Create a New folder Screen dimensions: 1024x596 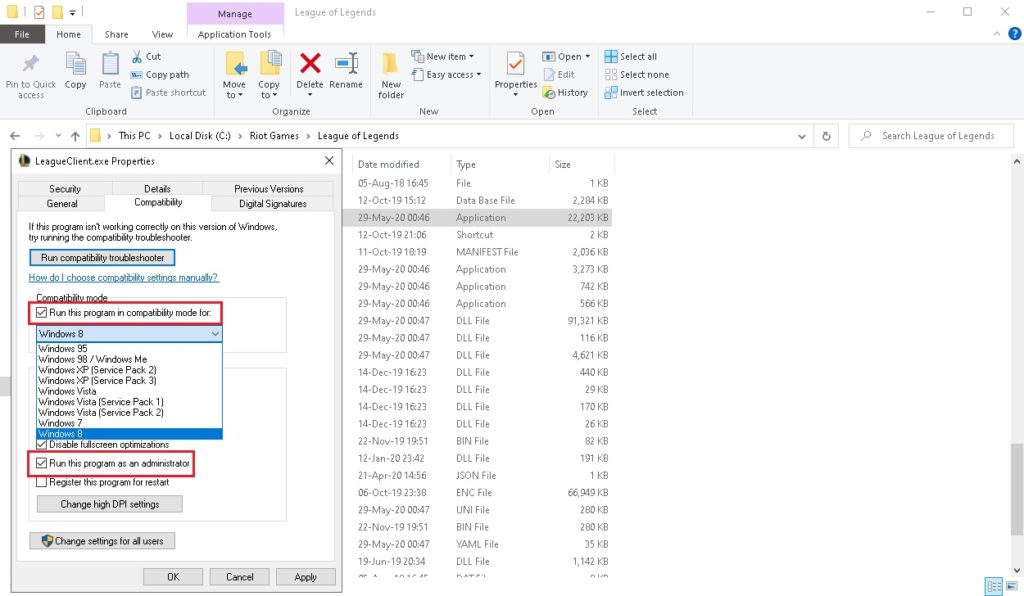click(391, 76)
